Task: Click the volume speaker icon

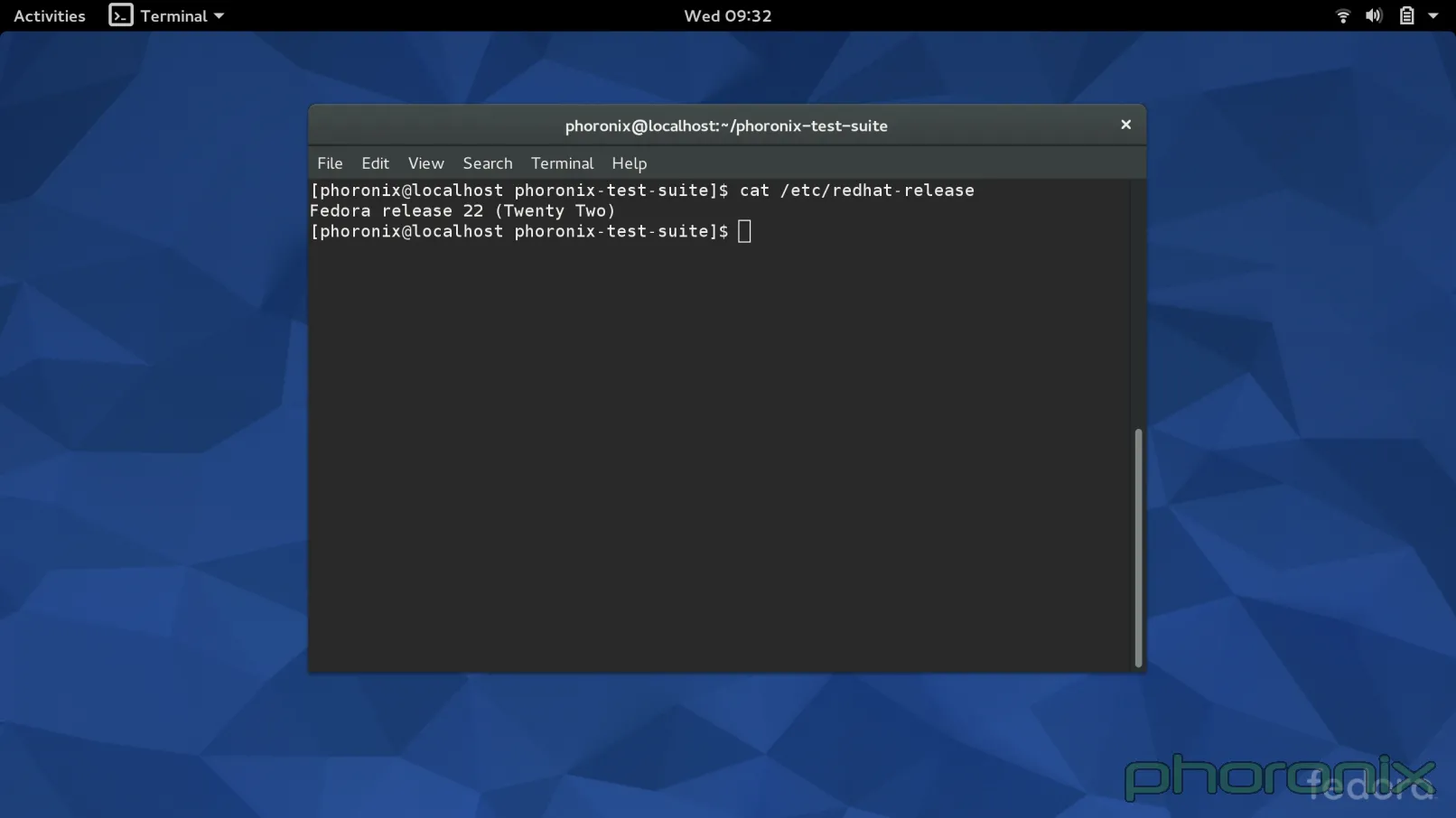Action: (x=1374, y=15)
